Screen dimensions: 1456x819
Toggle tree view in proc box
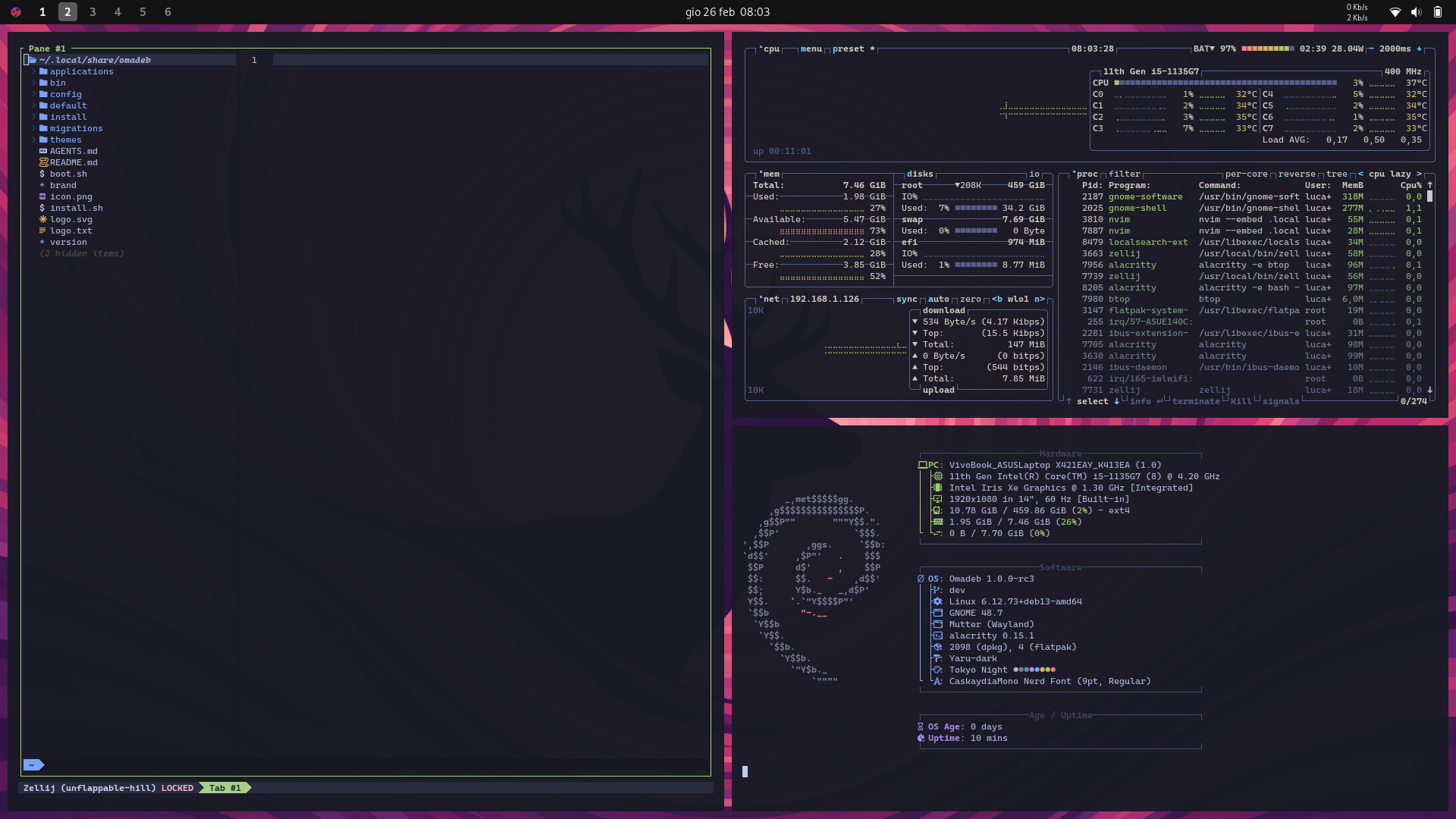click(1336, 174)
